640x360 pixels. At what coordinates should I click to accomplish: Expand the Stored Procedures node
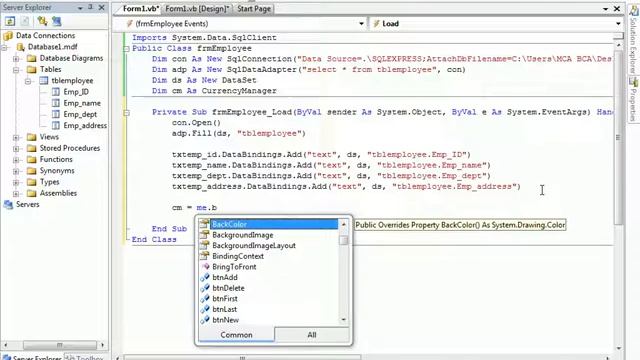coord(16,149)
